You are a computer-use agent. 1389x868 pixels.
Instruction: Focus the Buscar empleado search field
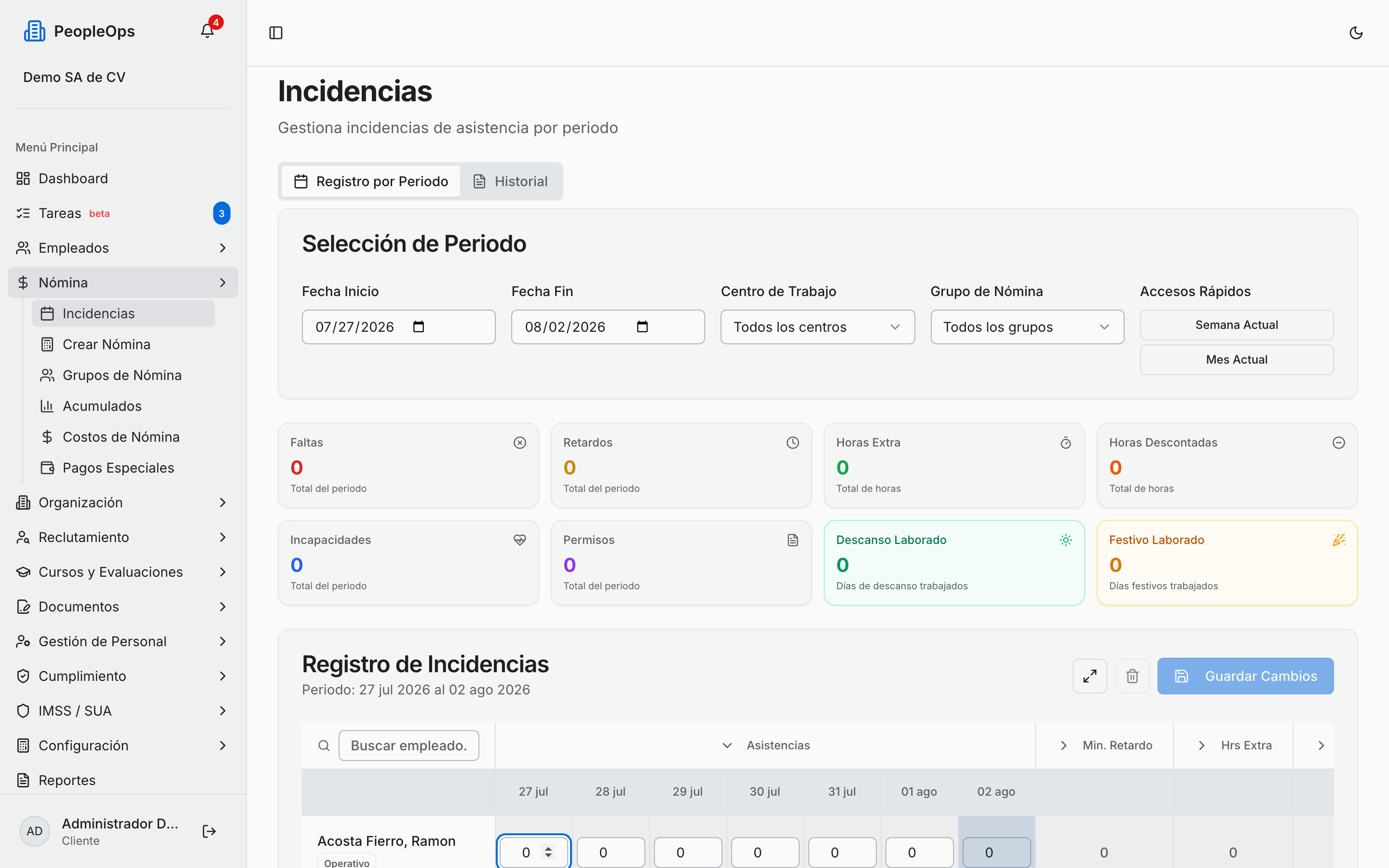click(x=409, y=745)
